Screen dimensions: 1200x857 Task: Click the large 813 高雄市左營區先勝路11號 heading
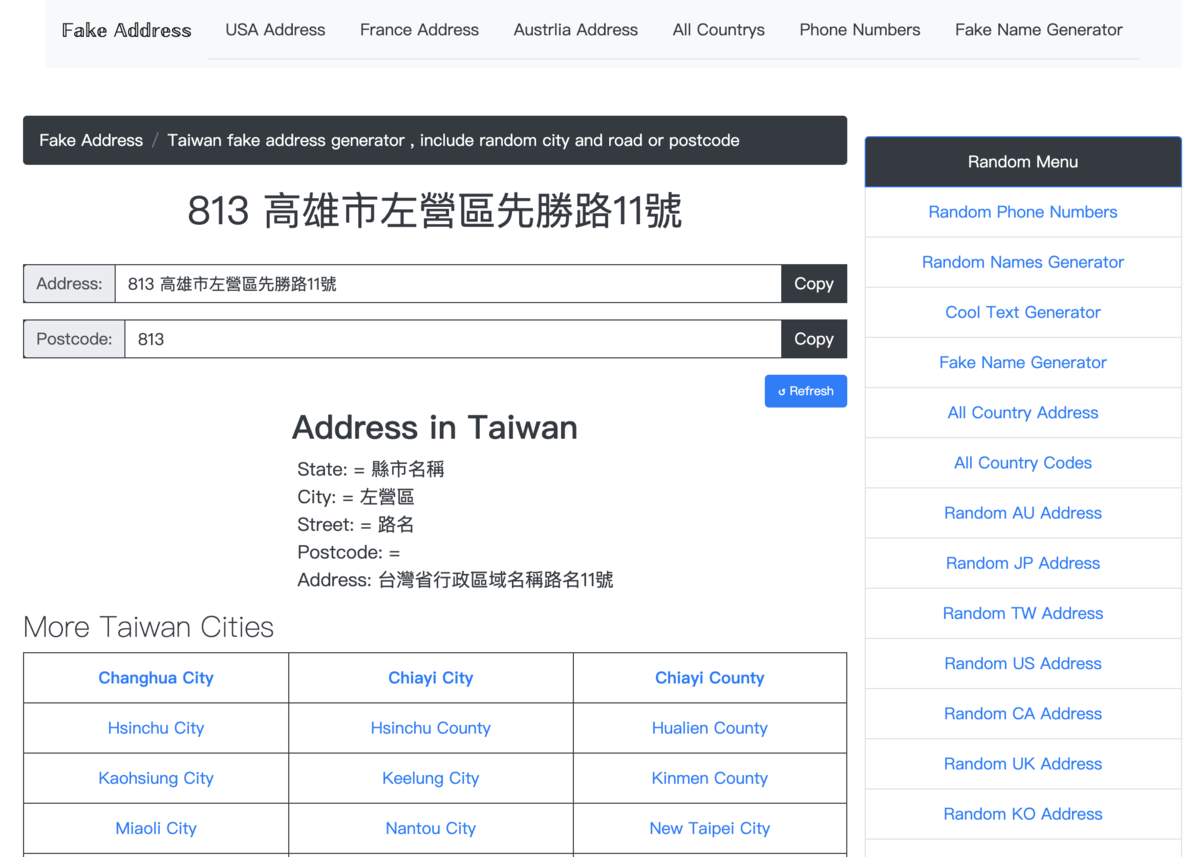point(435,211)
